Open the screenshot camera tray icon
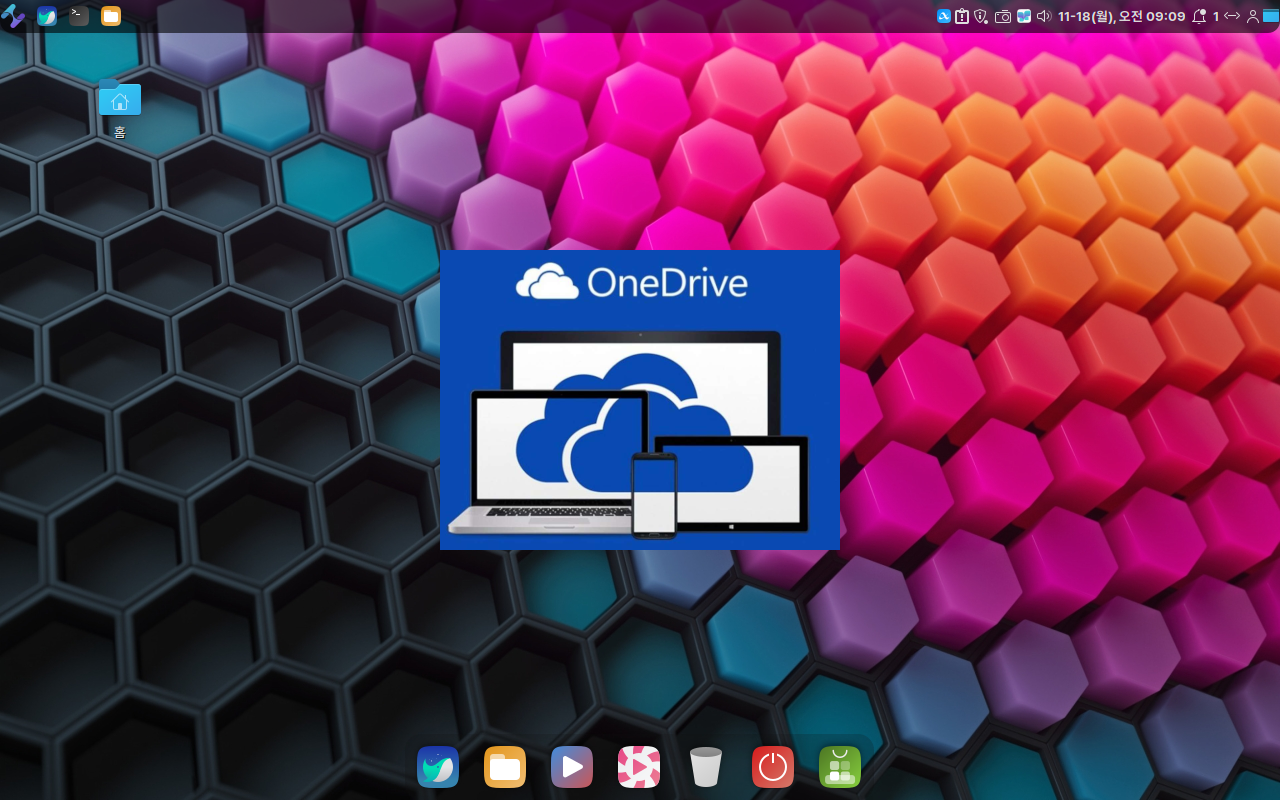The image size is (1280, 800). pos(1003,16)
